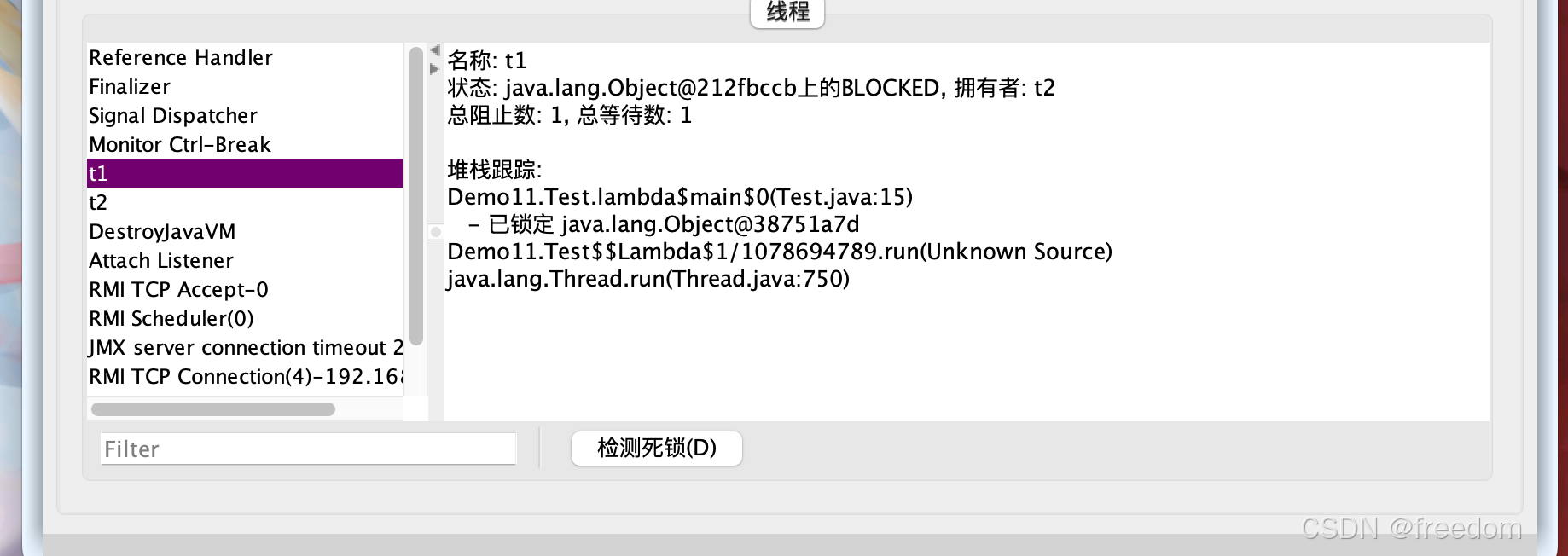Click inside the Filter text field
The image size is (1568, 556).
coord(307,449)
